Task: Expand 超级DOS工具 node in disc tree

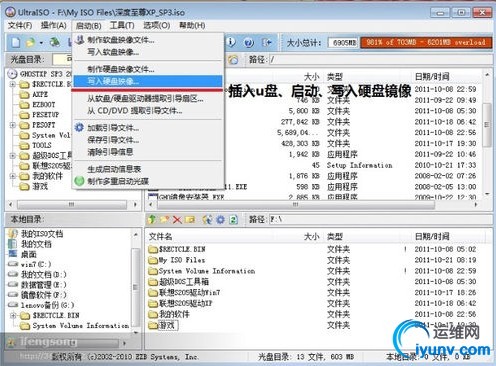Action: tap(12, 155)
